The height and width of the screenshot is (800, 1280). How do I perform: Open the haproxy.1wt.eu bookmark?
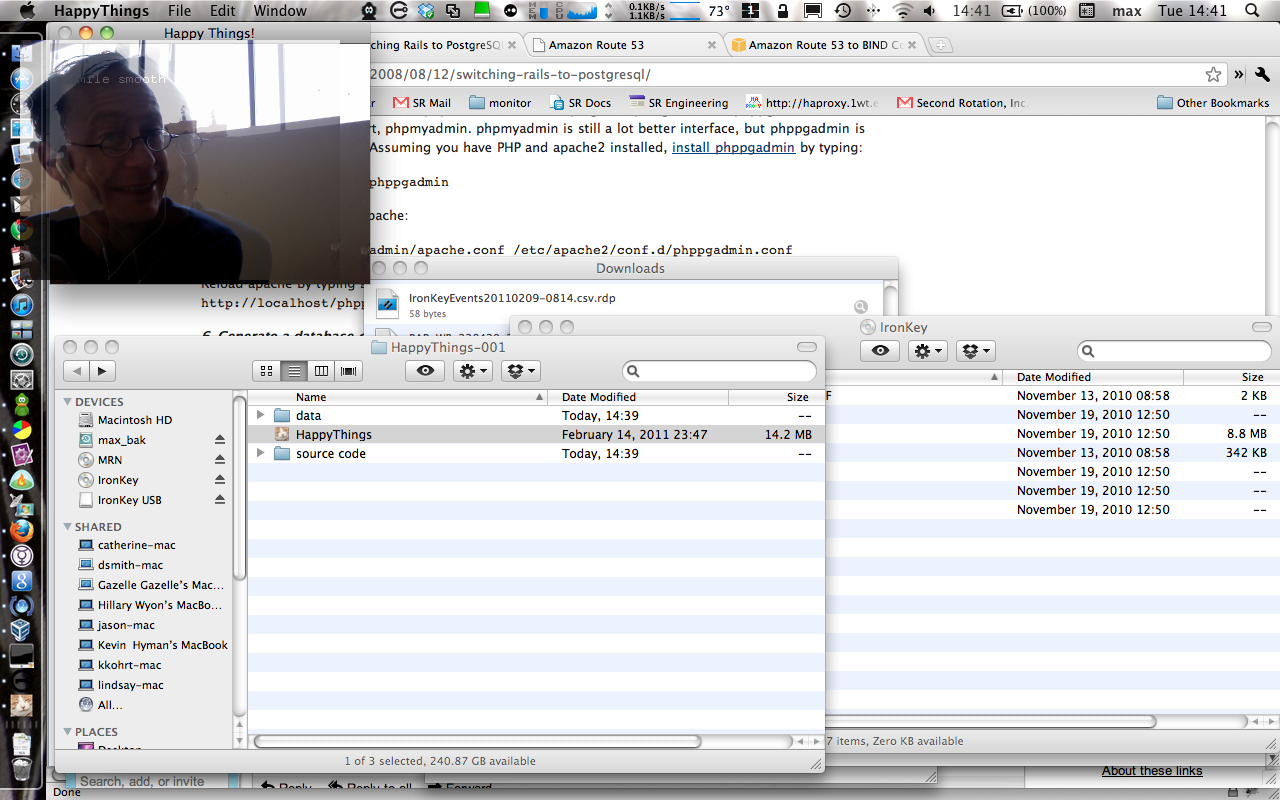[x=813, y=102]
